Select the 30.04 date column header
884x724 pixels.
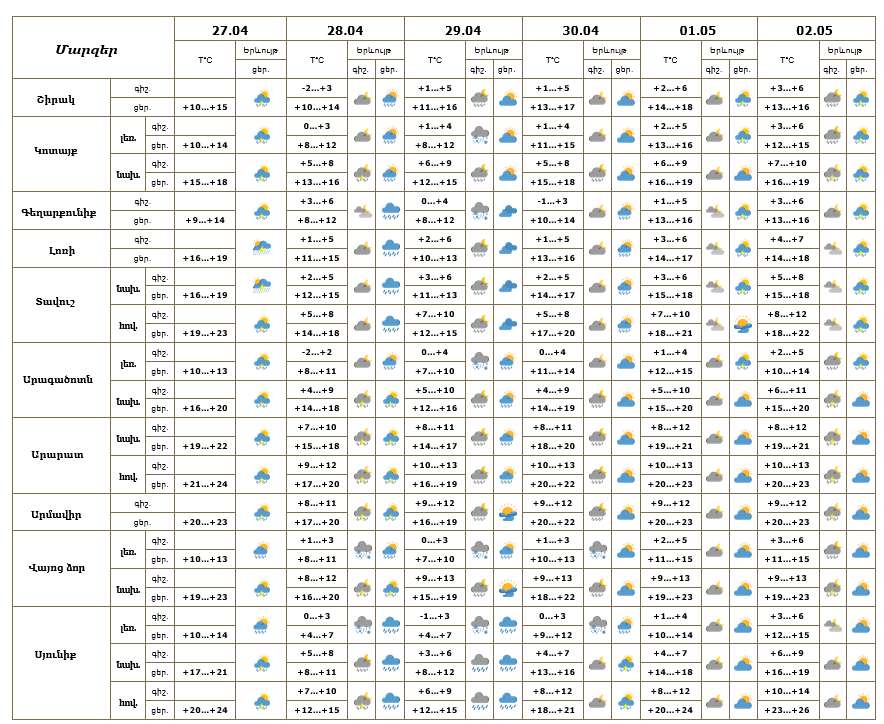(x=581, y=30)
